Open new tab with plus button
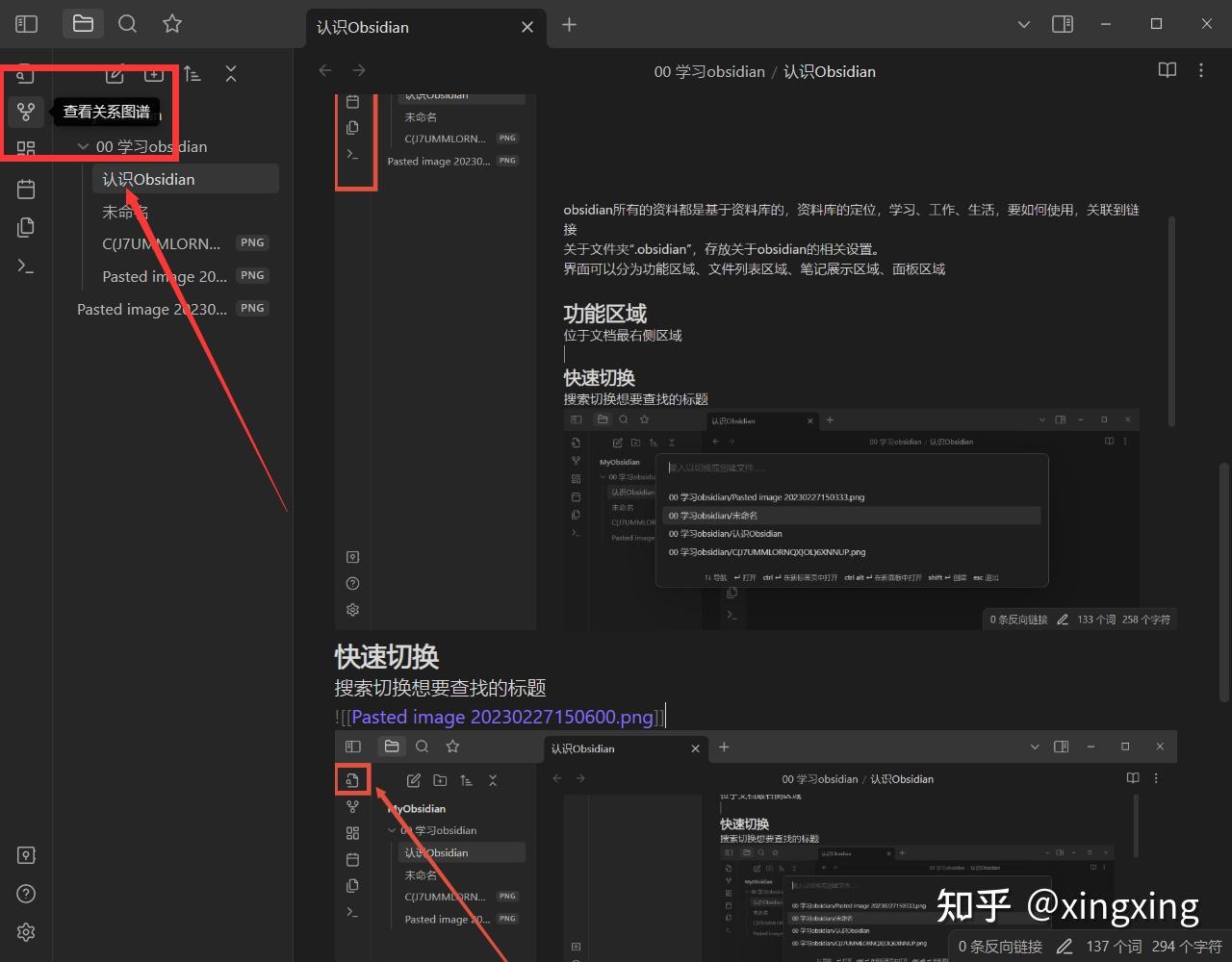 pyautogui.click(x=569, y=25)
